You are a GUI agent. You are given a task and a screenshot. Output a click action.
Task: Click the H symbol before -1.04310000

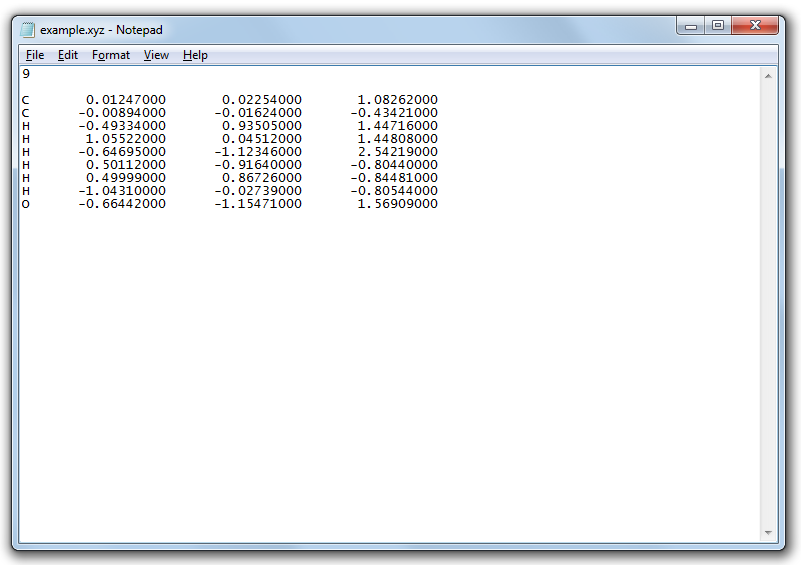(26, 191)
